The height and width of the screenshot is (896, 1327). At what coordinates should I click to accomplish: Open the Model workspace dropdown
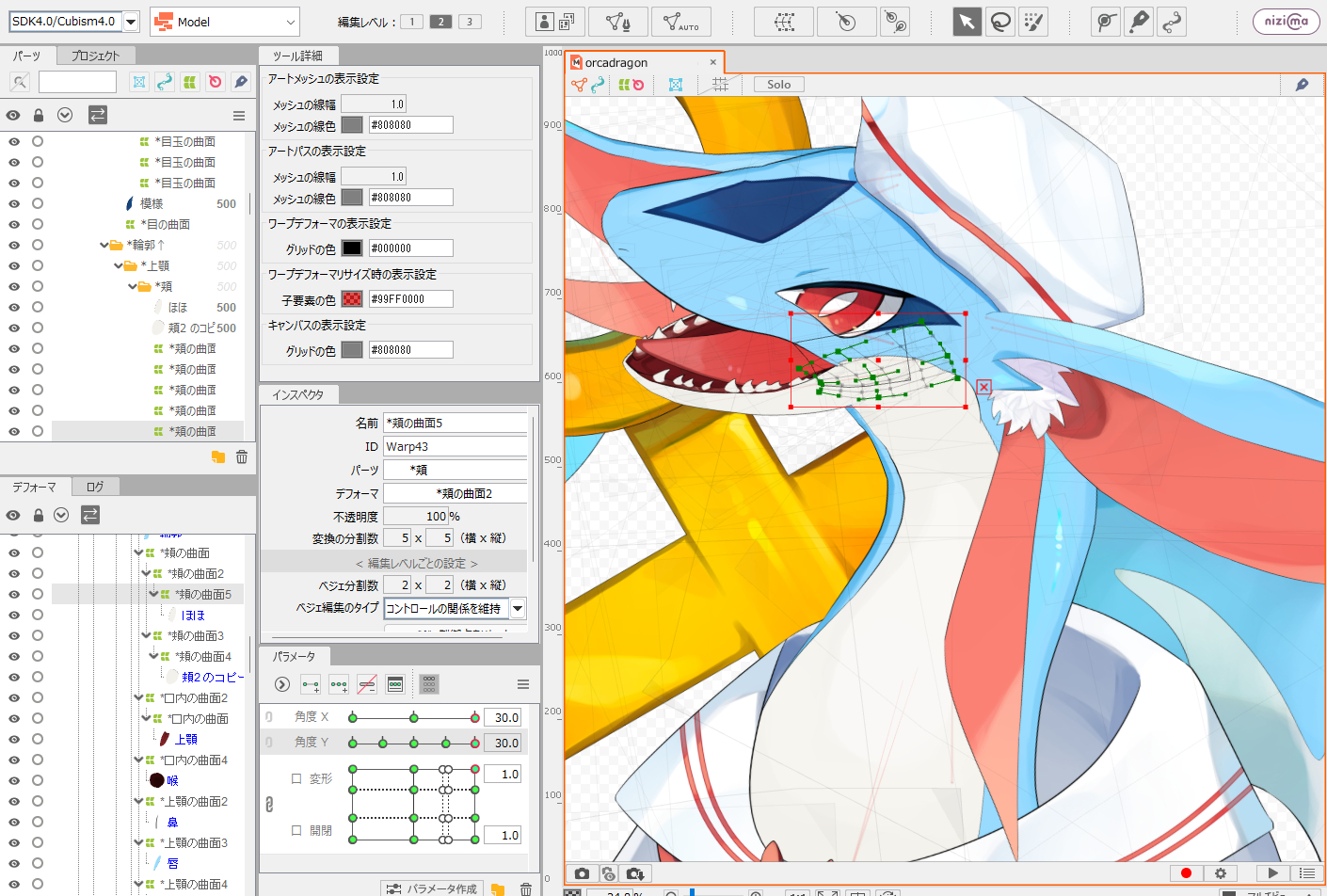coord(225,22)
